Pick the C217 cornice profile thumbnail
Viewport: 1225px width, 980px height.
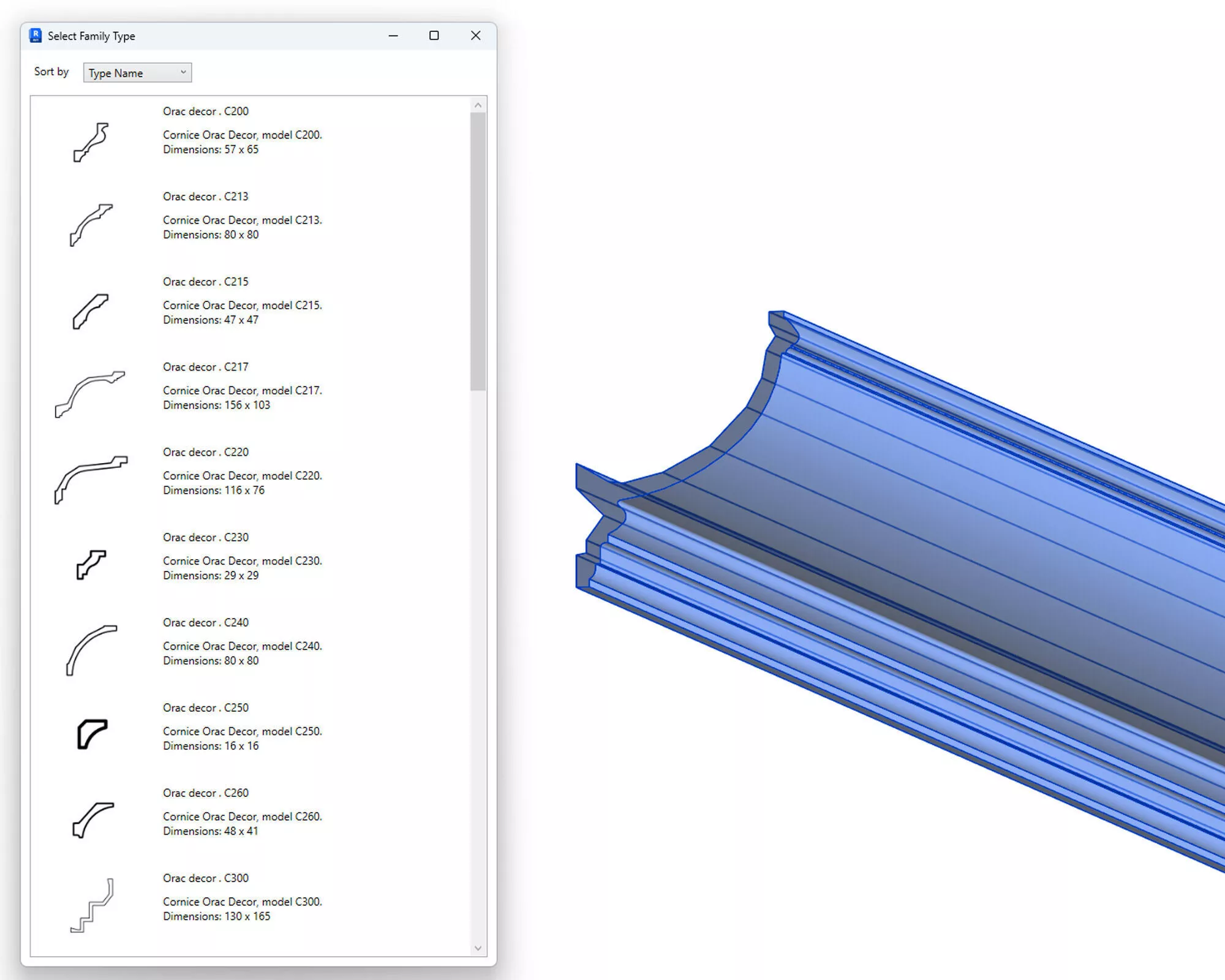pos(90,394)
